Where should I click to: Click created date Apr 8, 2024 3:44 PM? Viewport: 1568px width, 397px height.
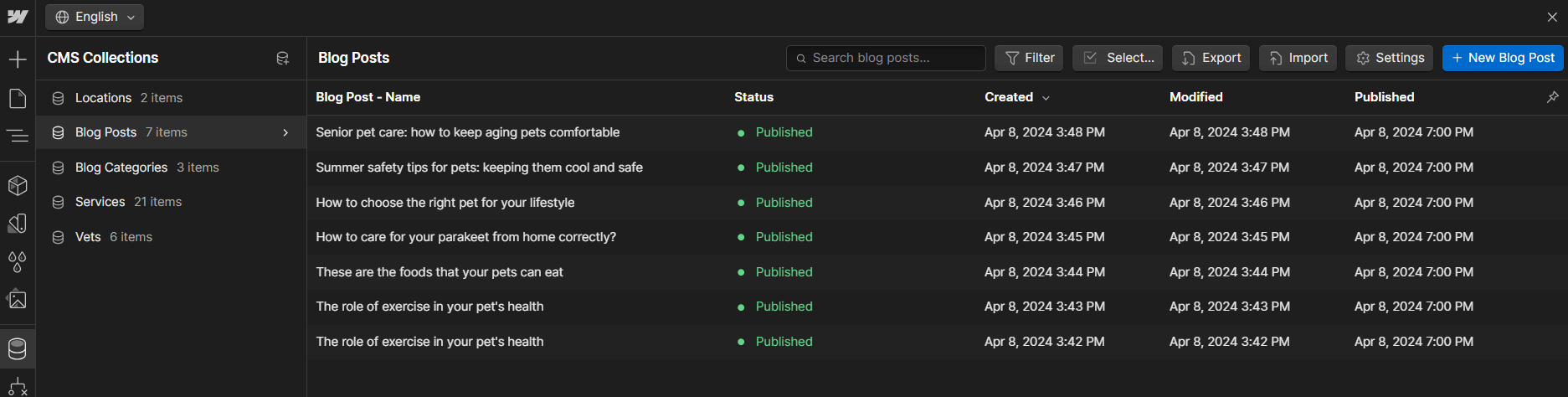coord(1044,272)
